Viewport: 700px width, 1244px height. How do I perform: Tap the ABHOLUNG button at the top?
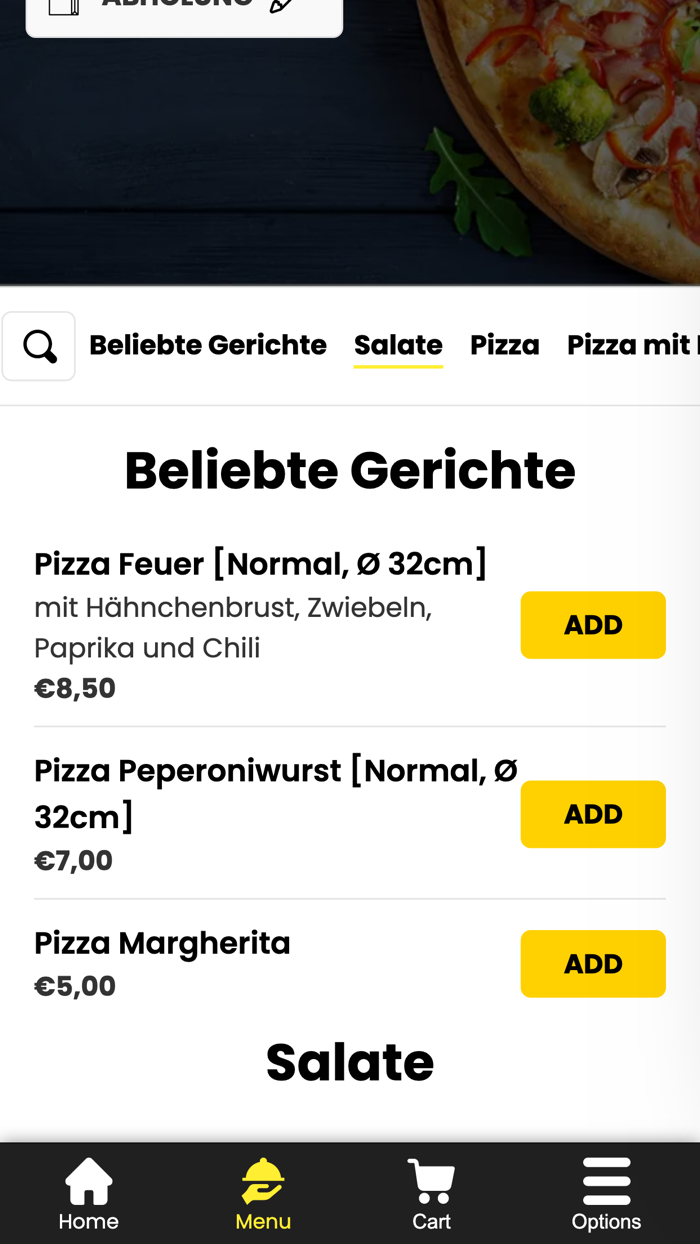click(184, 8)
